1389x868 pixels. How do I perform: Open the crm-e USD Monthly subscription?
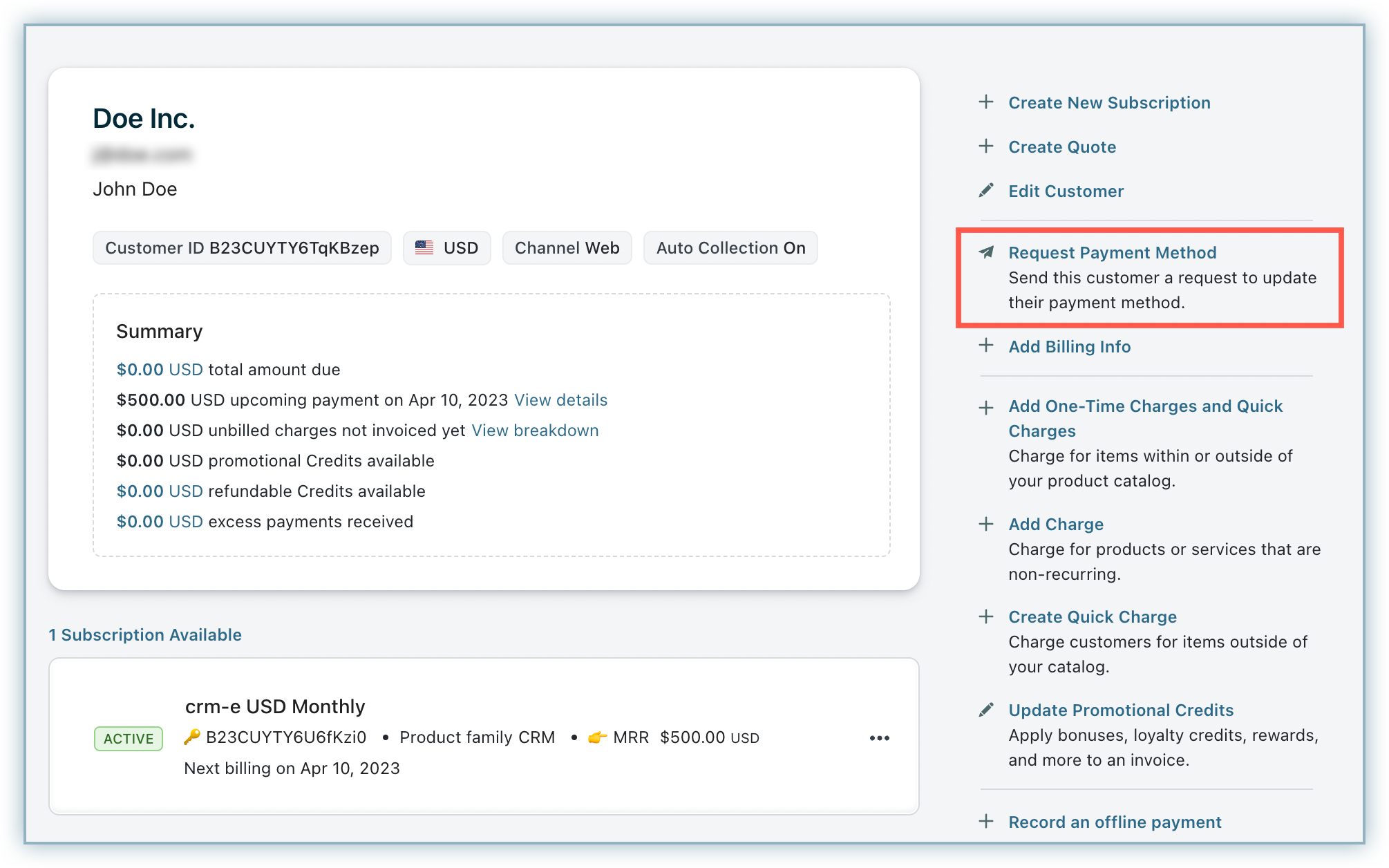(x=275, y=706)
